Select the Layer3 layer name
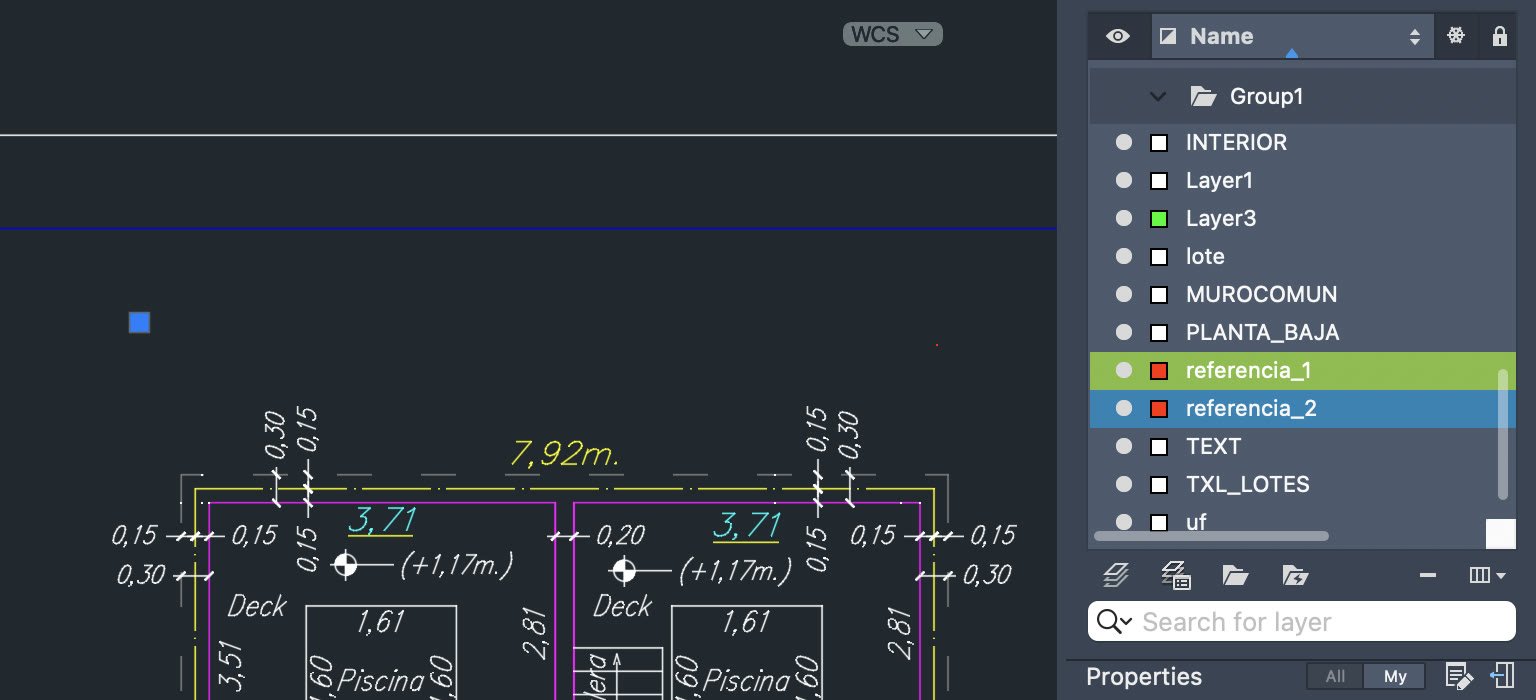 click(x=1221, y=219)
